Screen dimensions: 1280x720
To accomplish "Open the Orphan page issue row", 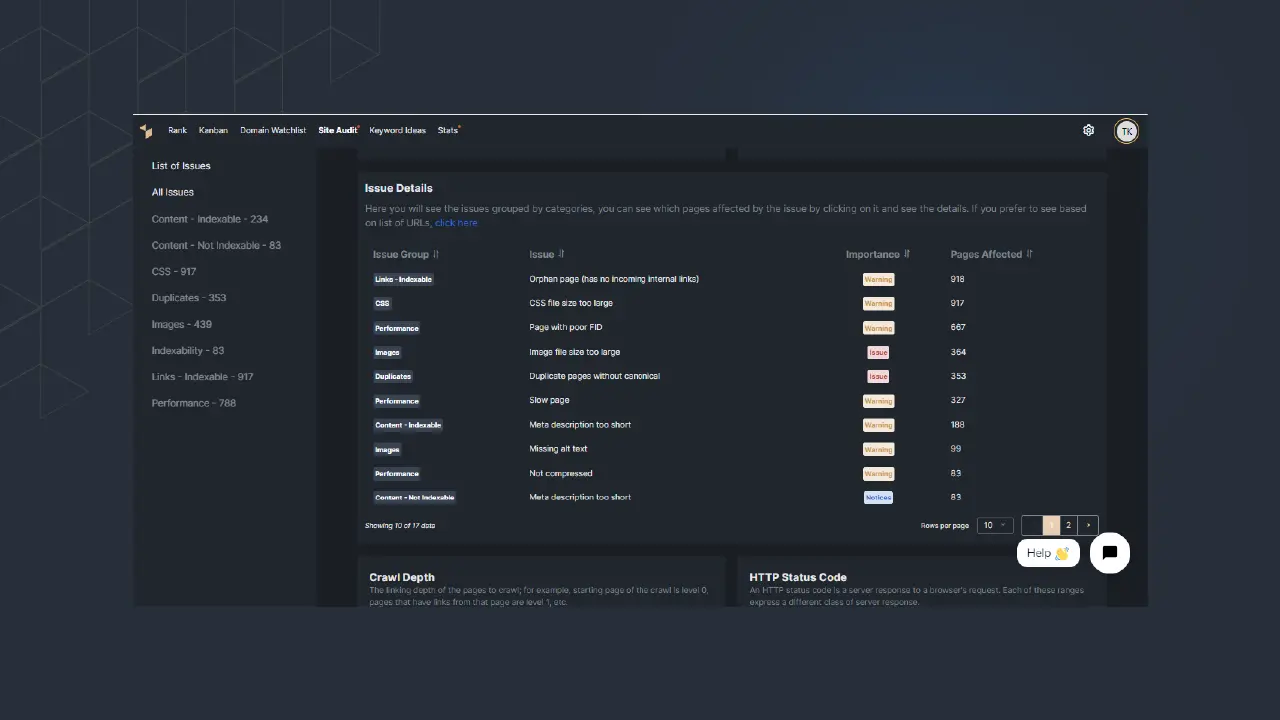I will (613, 279).
